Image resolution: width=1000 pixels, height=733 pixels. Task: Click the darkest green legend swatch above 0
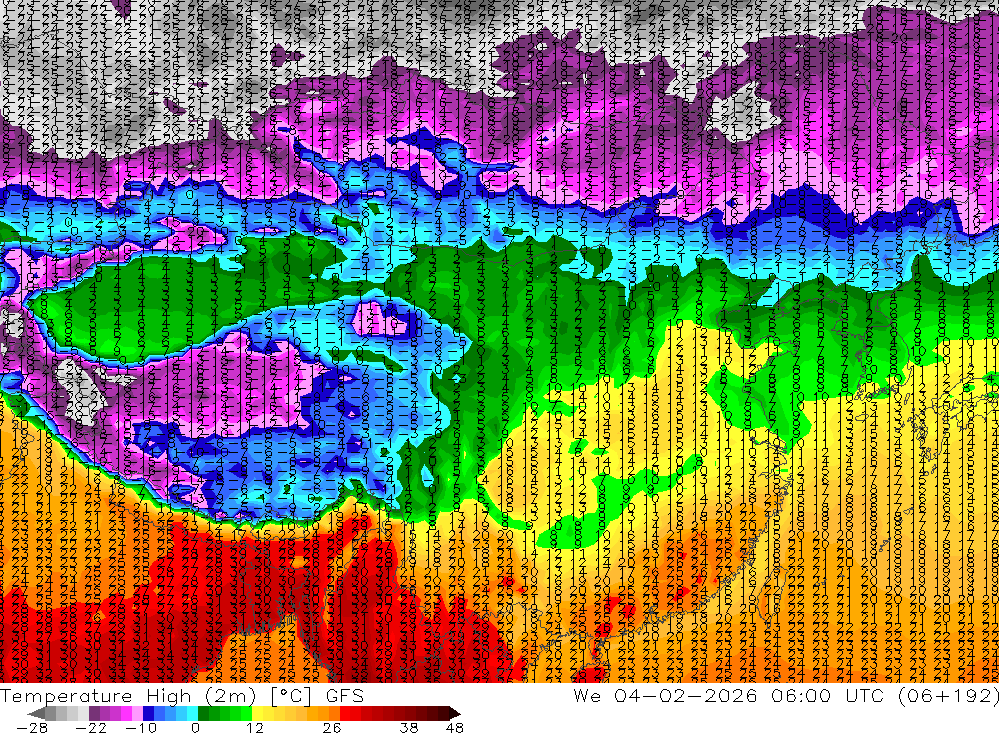[203, 713]
